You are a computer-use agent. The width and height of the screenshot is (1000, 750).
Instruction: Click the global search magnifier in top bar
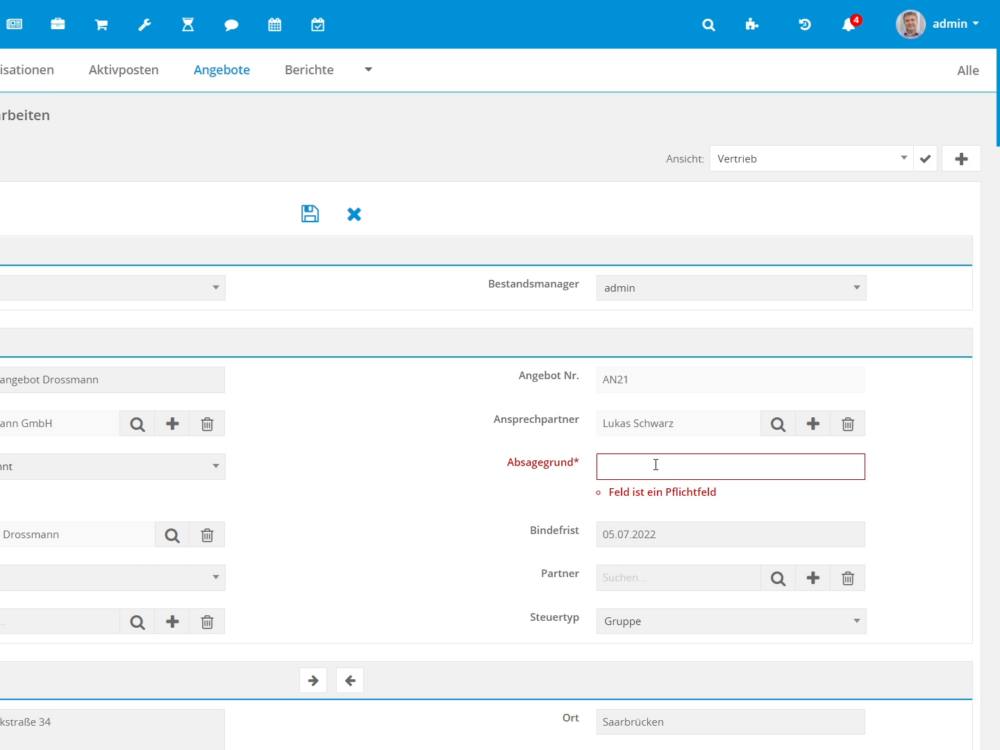709,24
